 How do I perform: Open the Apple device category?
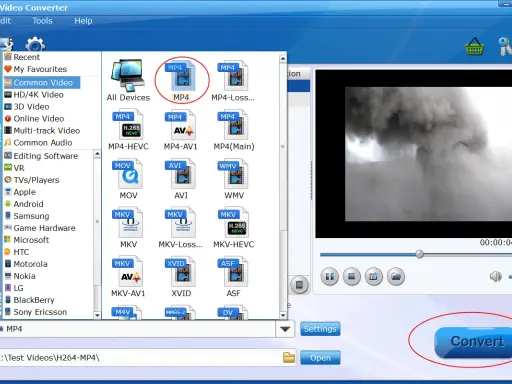[x=20, y=192]
